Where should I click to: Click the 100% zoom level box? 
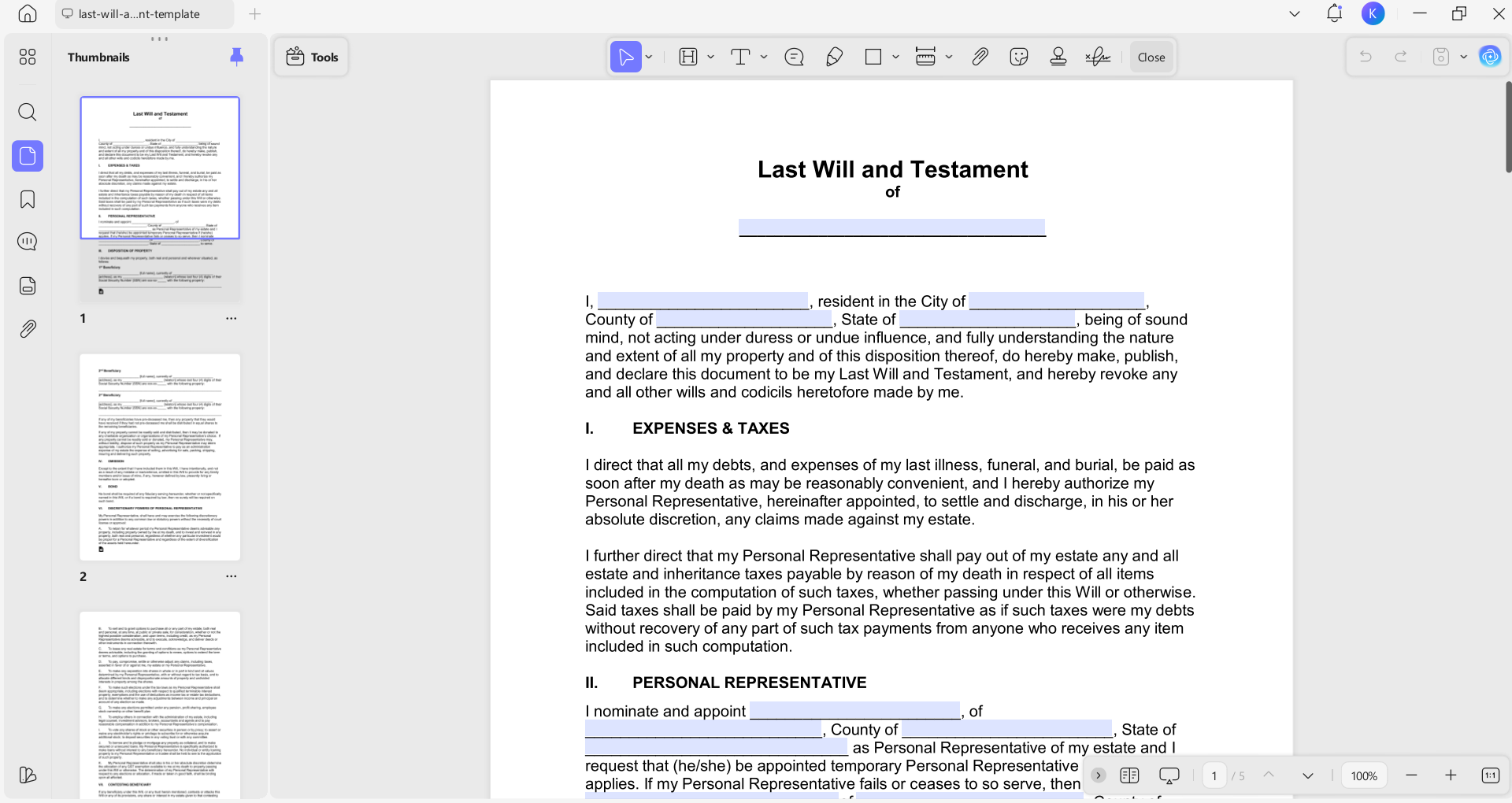1364,775
